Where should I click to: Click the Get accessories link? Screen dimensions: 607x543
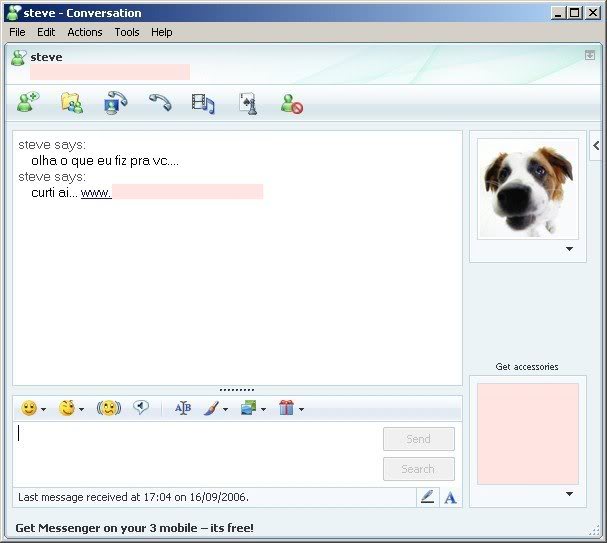pos(527,367)
